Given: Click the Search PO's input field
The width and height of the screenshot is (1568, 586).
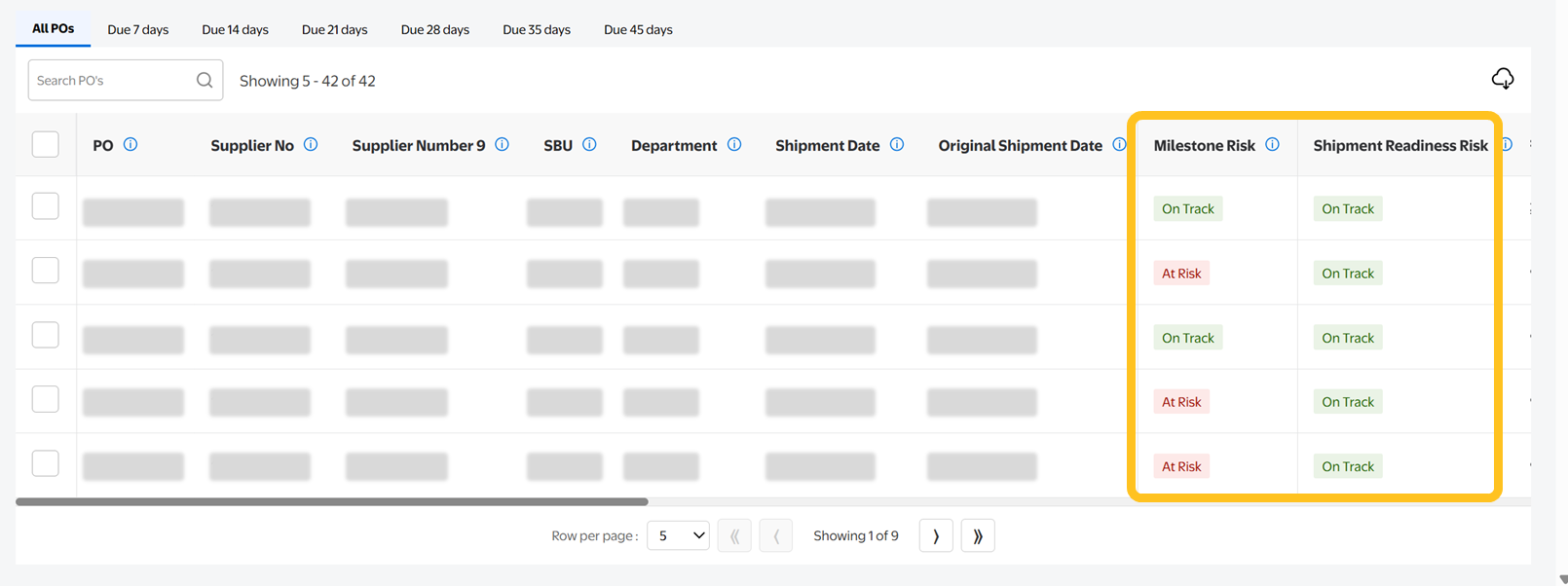Looking at the screenshot, I should (x=112, y=81).
